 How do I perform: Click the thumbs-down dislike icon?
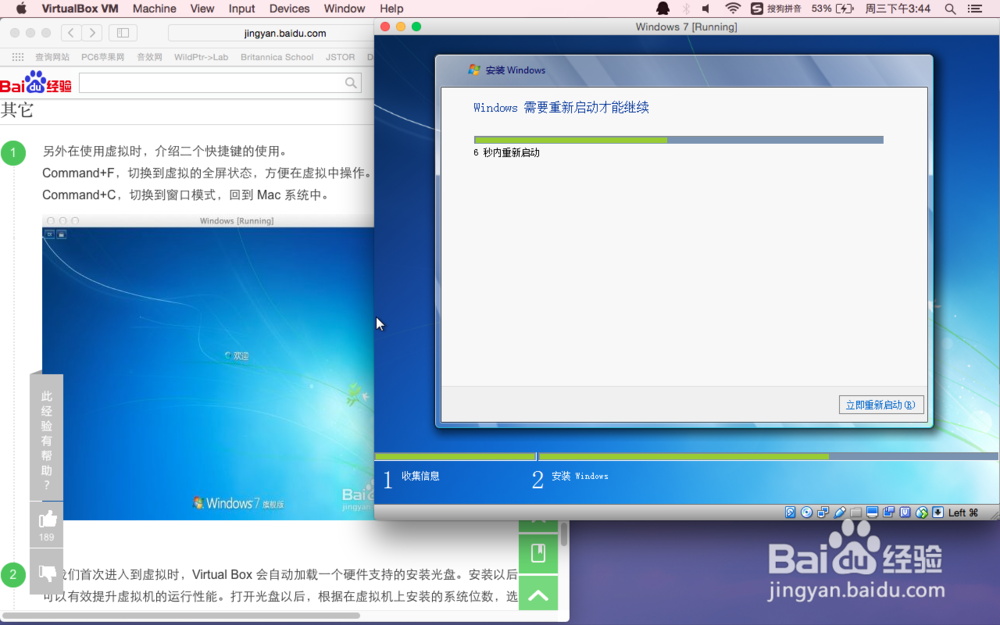(x=47, y=572)
